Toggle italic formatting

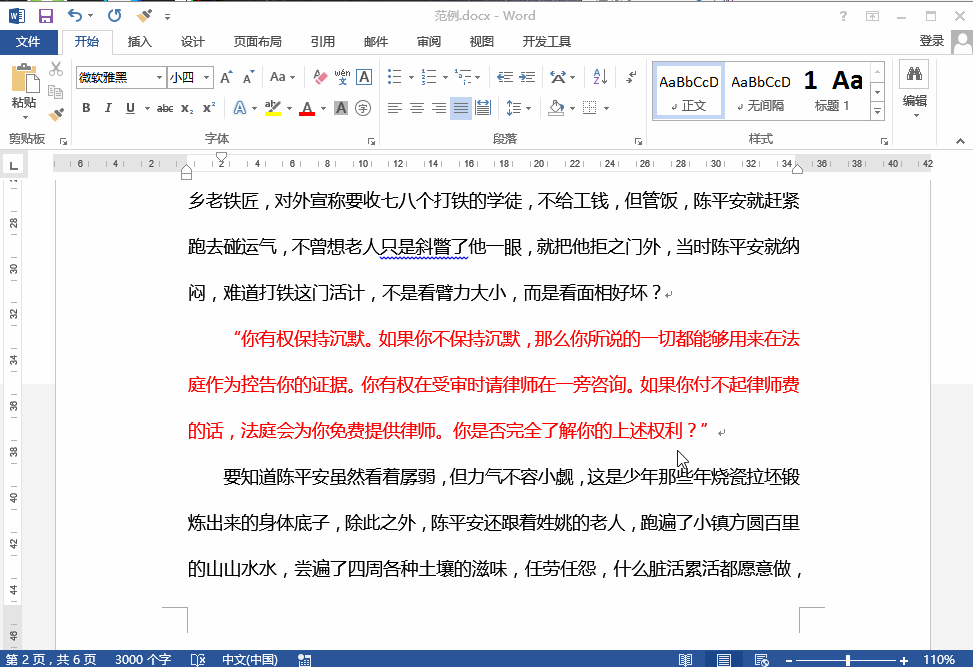coord(108,108)
